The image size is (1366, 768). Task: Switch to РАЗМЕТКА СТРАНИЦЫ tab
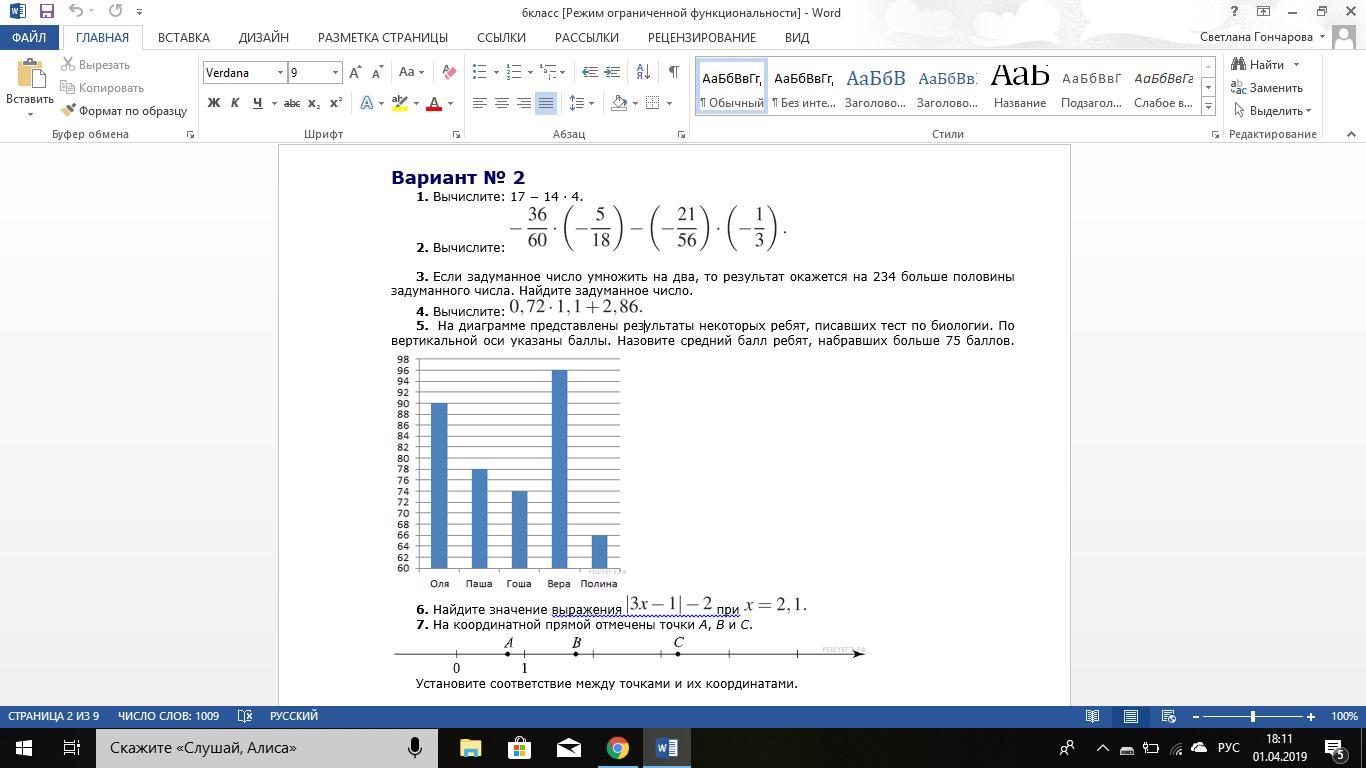383,37
